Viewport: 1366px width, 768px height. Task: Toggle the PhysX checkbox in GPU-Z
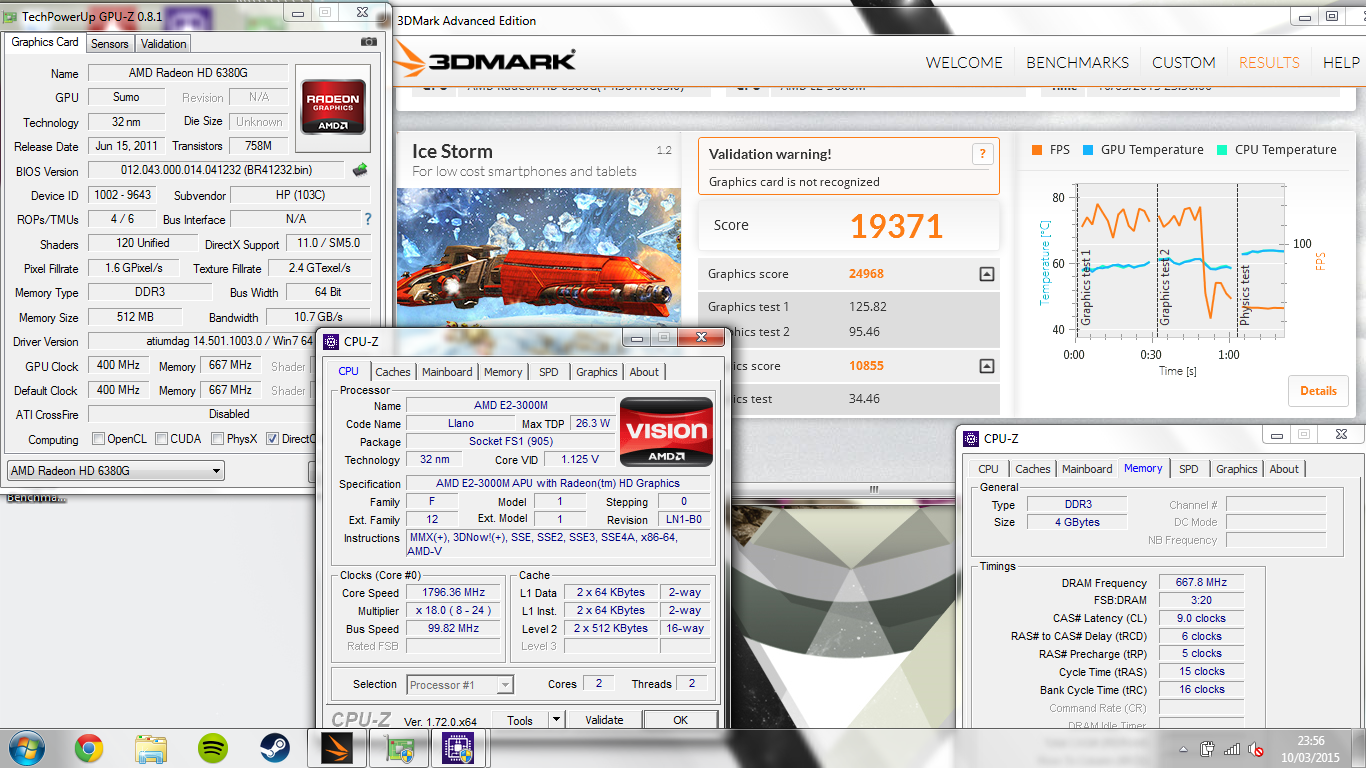click(218, 439)
